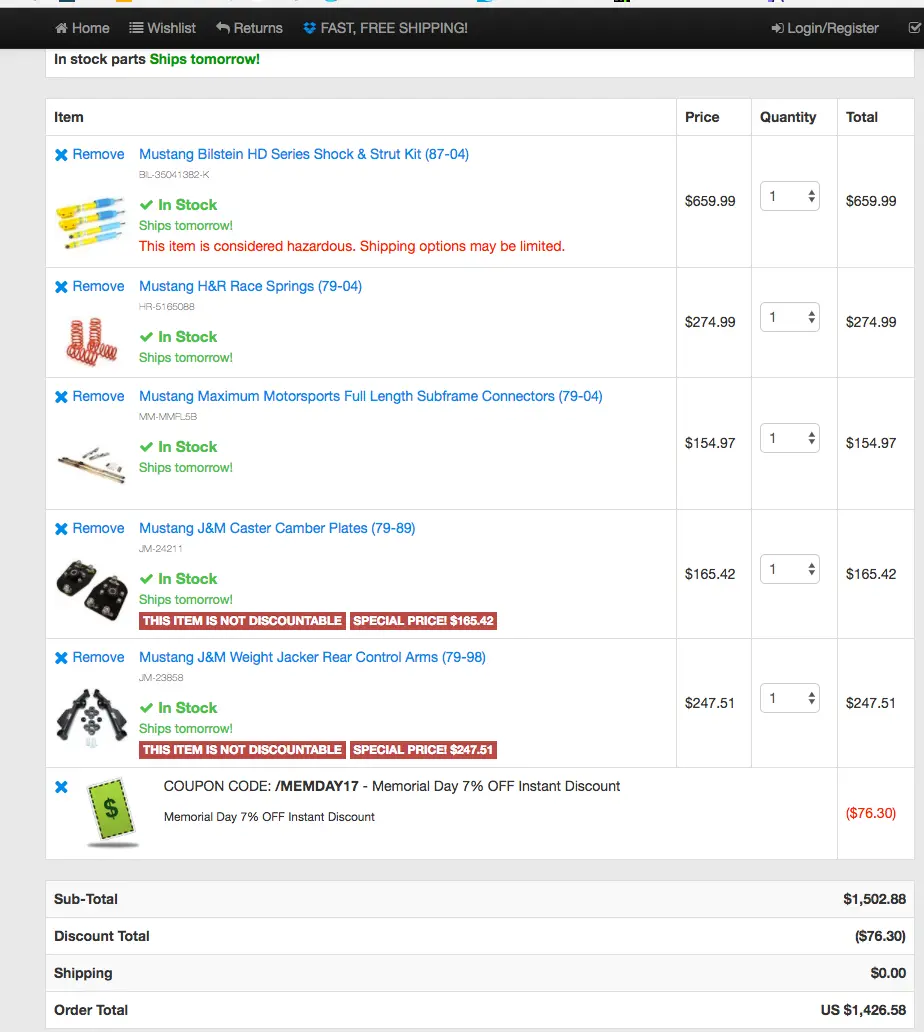This screenshot has width=924, height=1032.
Task: Open Returns in the top navigation
Action: pos(249,28)
